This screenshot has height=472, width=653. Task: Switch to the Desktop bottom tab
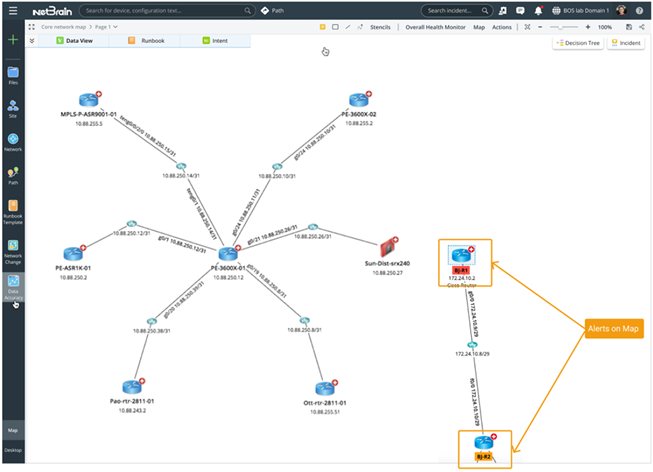coord(13,450)
